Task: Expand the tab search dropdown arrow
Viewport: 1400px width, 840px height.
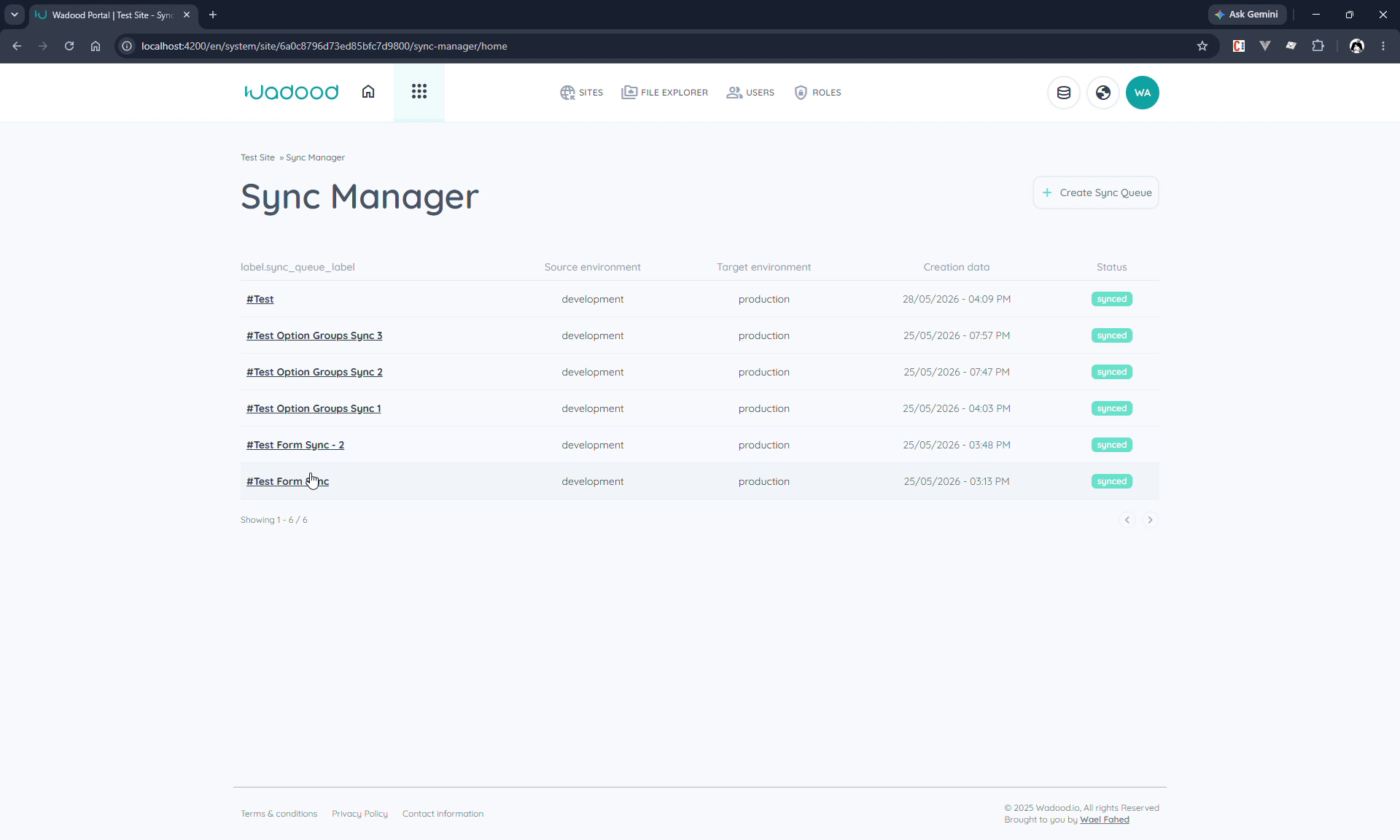Action: pyautogui.click(x=14, y=15)
